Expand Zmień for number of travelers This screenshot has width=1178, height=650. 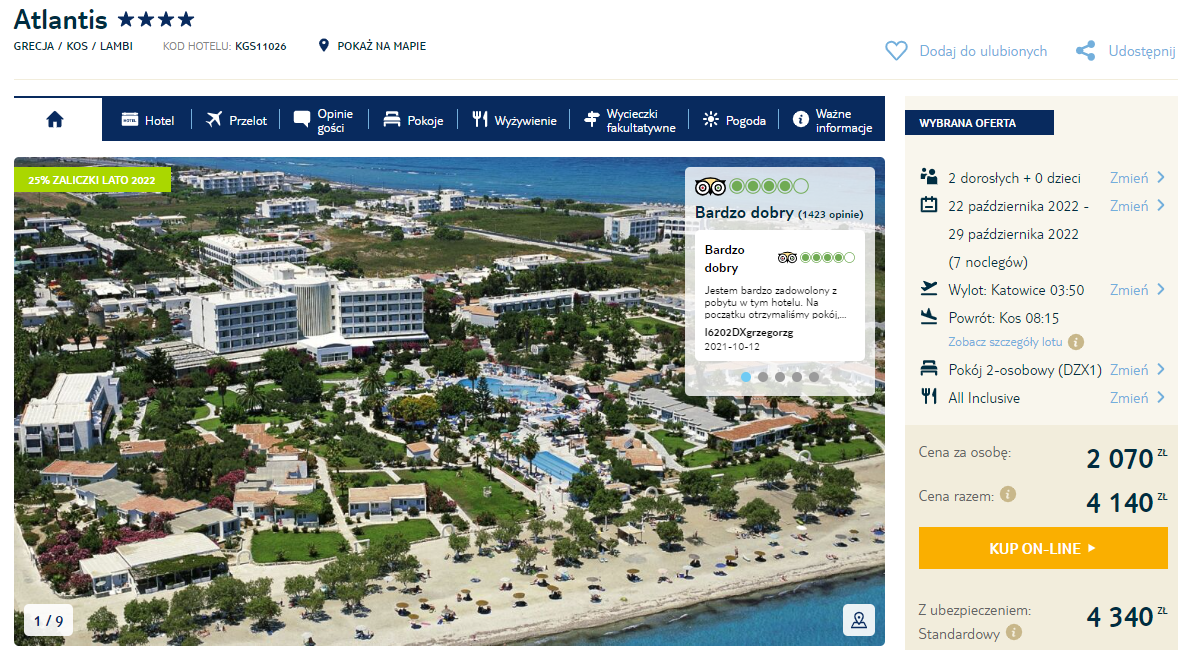tap(1137, 178)
